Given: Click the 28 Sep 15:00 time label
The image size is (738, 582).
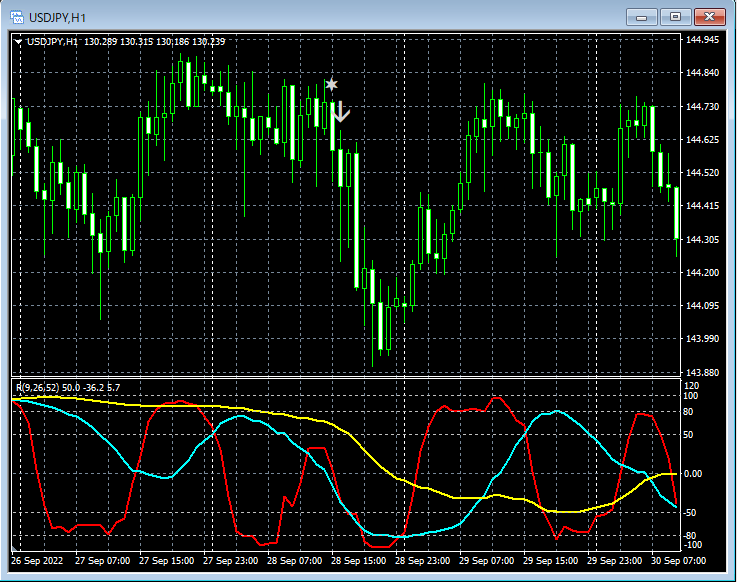Looking at the screenshot, I should pyautogui.click(x=360, y=562).
